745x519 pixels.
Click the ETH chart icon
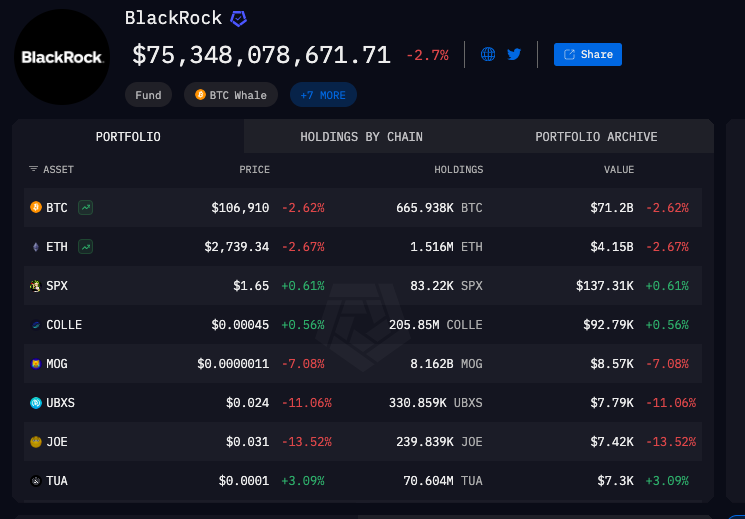tap(87, 246)
